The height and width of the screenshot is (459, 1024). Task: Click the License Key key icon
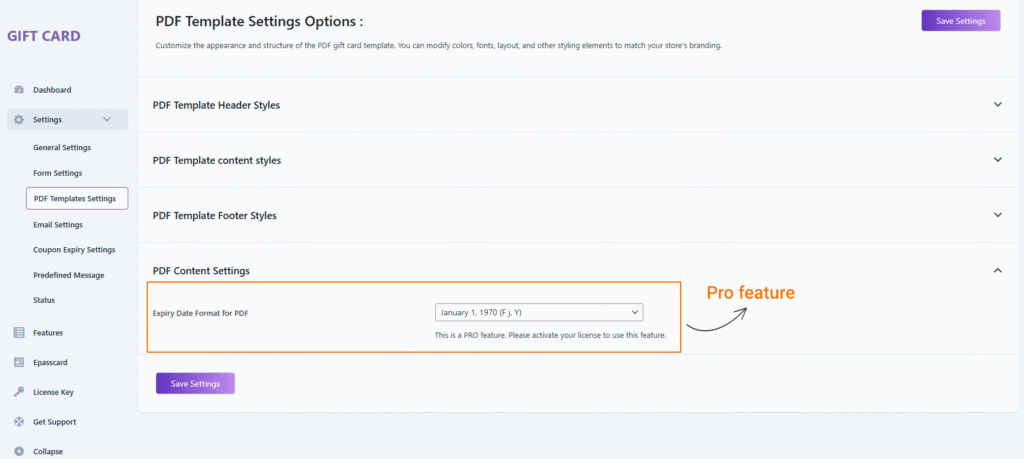point(19,392)
